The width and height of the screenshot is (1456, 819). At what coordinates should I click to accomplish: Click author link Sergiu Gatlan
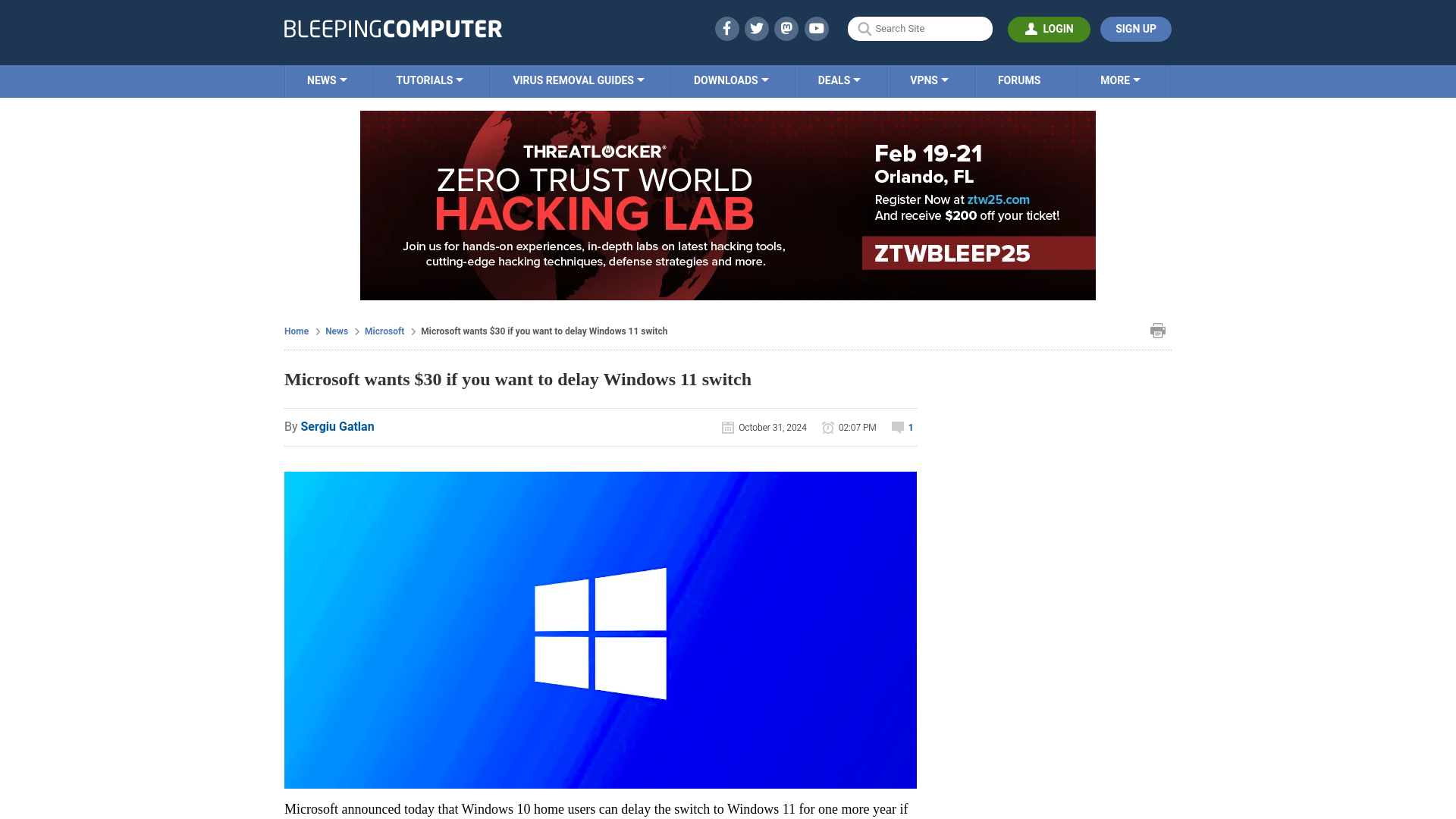pyautogui.click(x=337, y=426)
